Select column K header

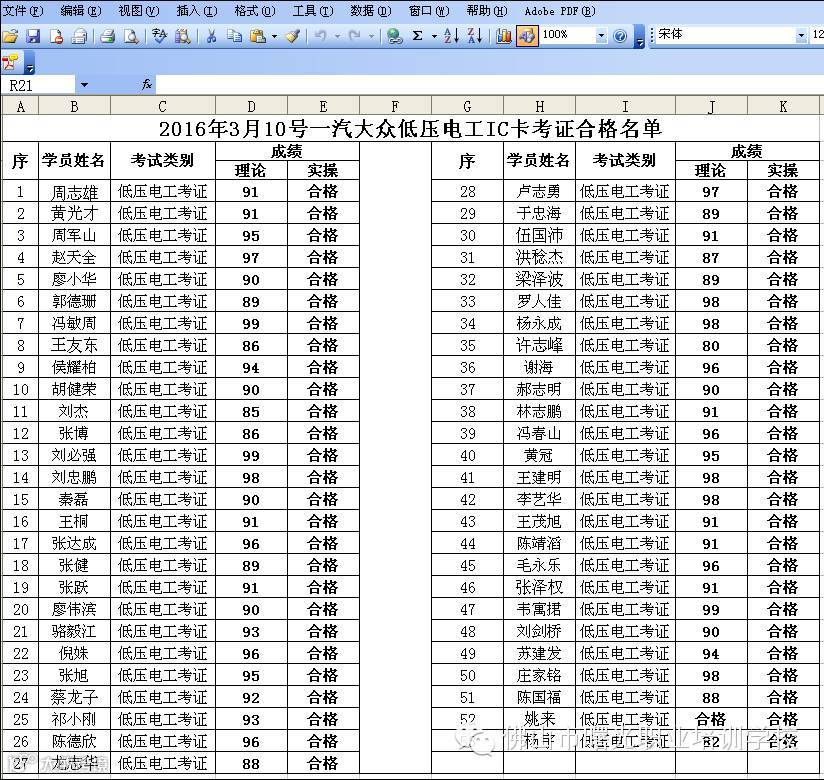(783, 107)
